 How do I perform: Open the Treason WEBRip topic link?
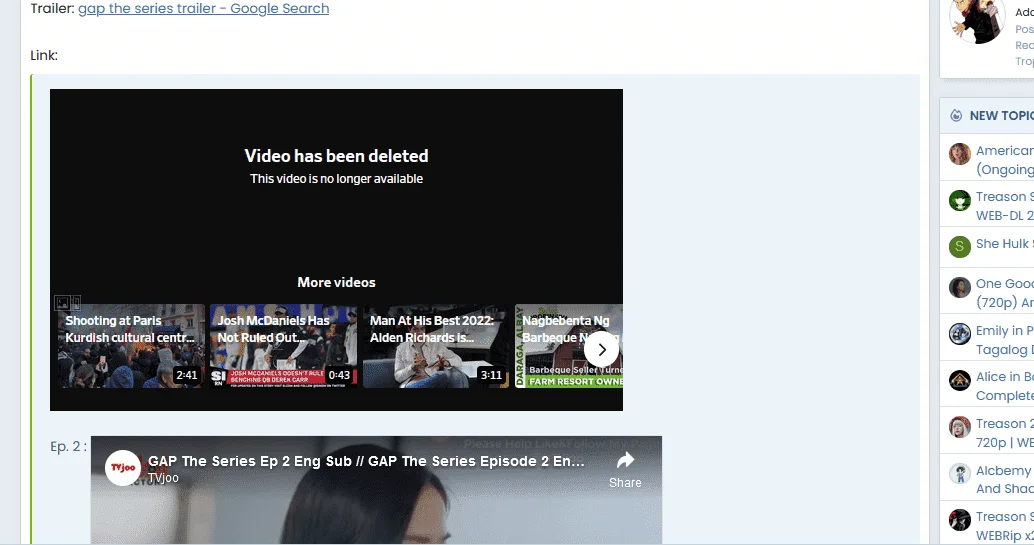coord(1005,526)
